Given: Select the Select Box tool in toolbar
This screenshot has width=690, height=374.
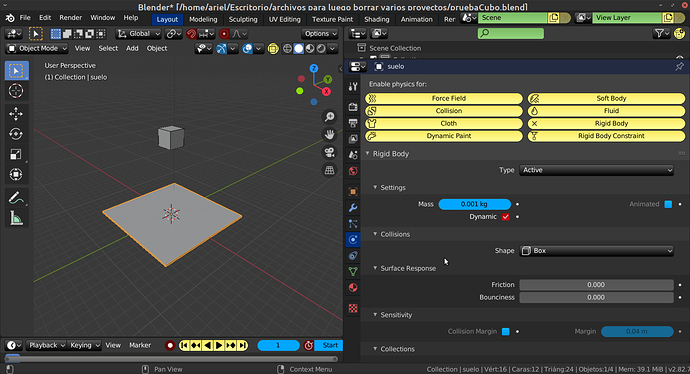Looking at the screenshot, I should (x=16, y=71).
